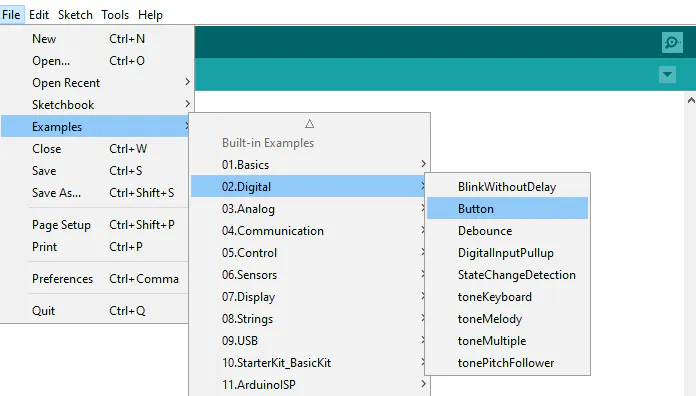Open the tonePitchFollower example
The height and width of the screenshot is (396, 696).
tap(507, 363)
